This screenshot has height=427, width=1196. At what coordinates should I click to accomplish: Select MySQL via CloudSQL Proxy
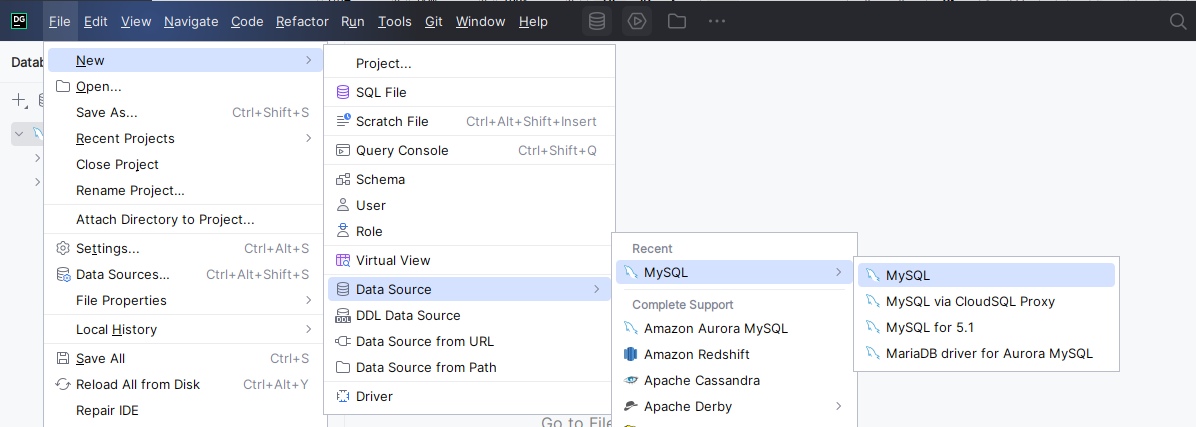click(986, 301)
